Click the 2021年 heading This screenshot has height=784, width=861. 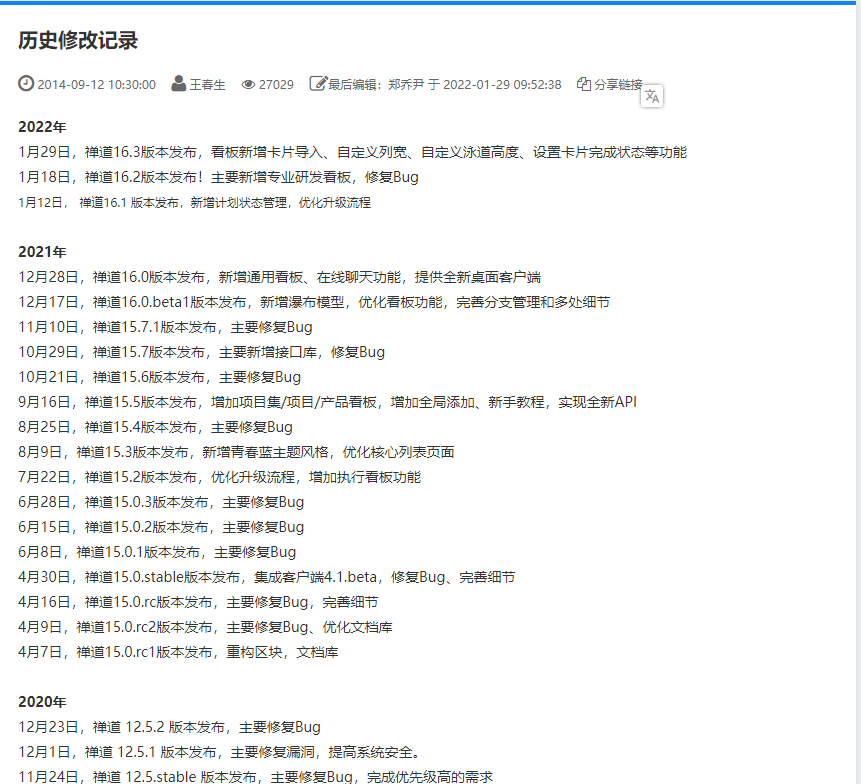pyautogui.click(x=42, y=252)
